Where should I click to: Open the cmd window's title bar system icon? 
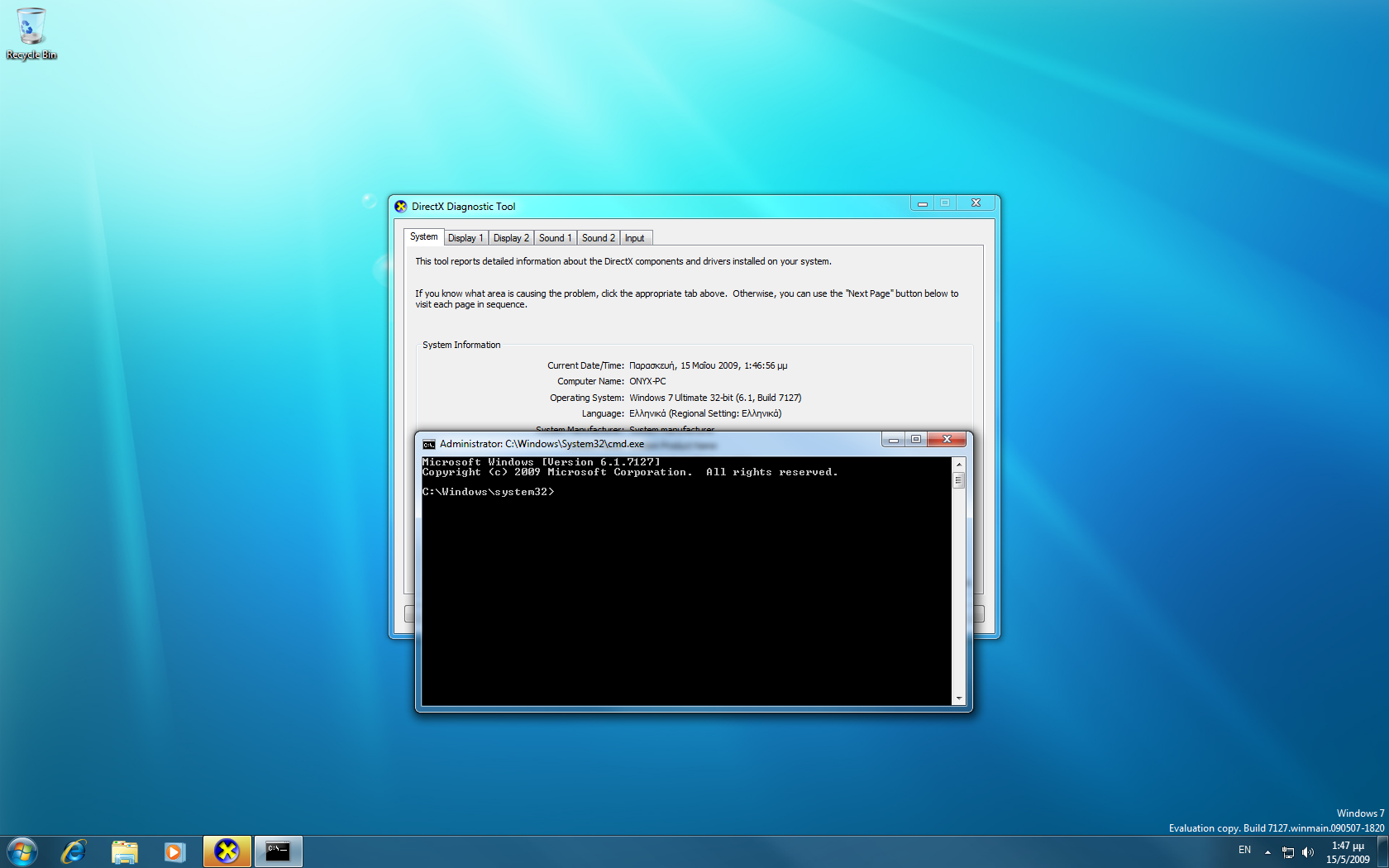tap(428, 445)
